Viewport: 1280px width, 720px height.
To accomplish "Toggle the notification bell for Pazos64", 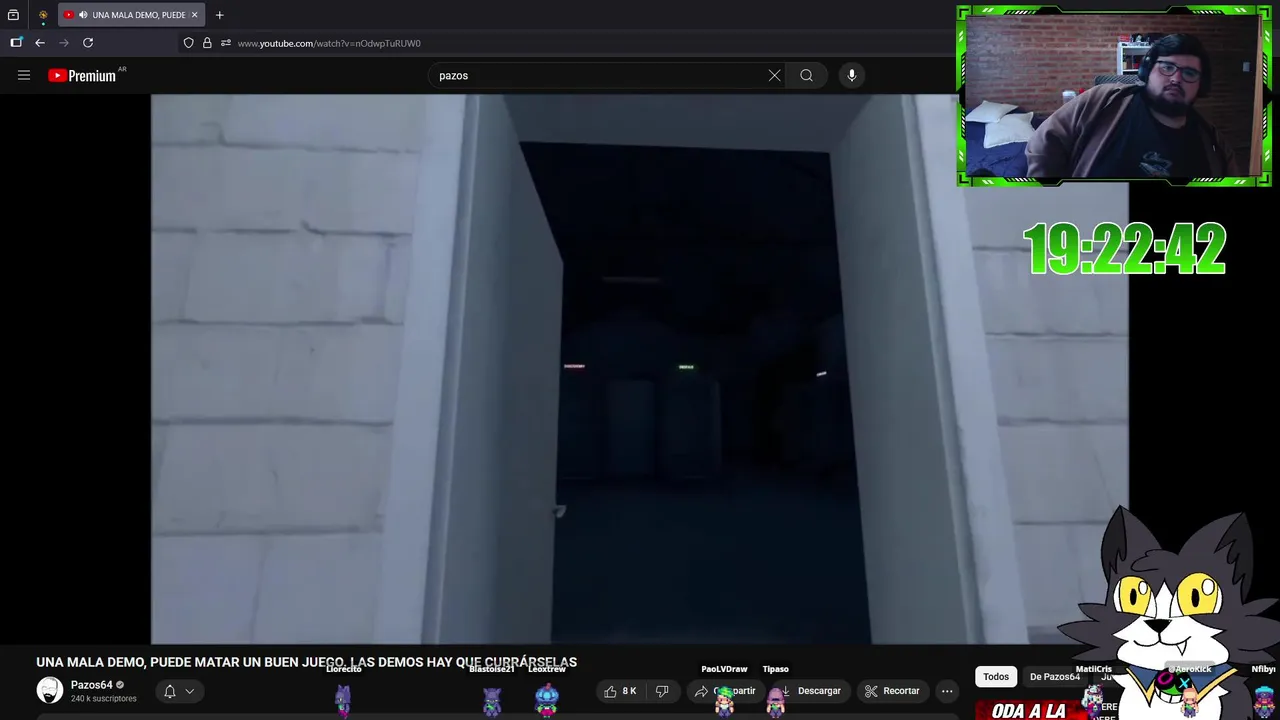I will (170, 691).
